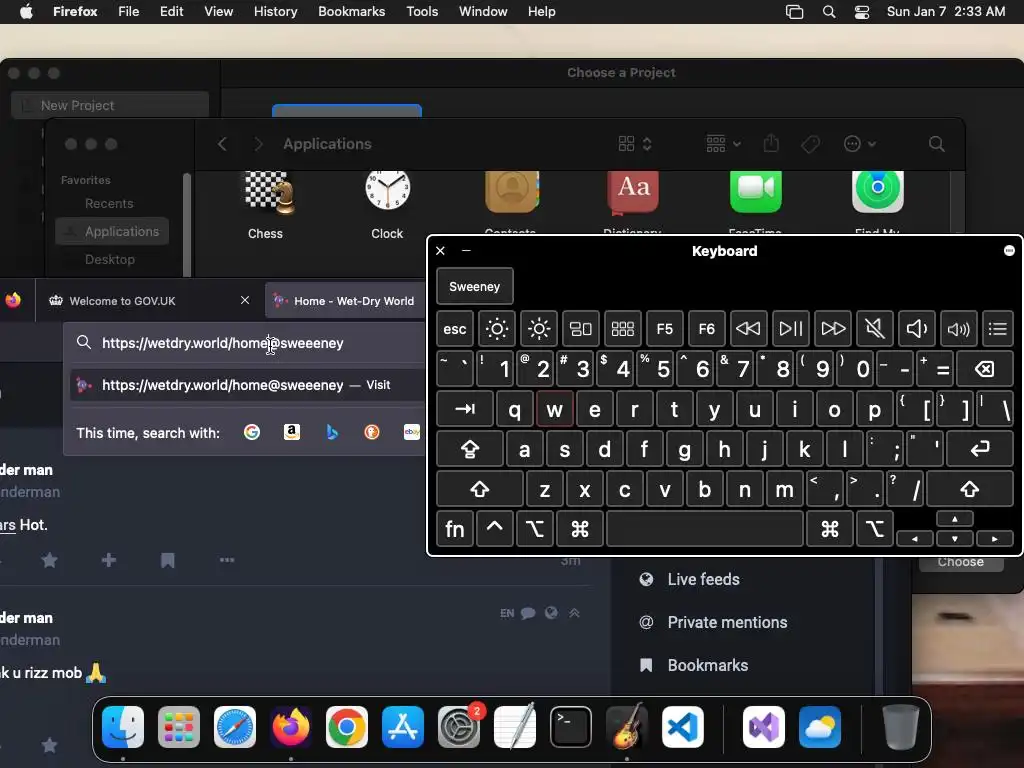Tap the brightness up key on the keyboard
1024x768 pixels.
[539, 328]
